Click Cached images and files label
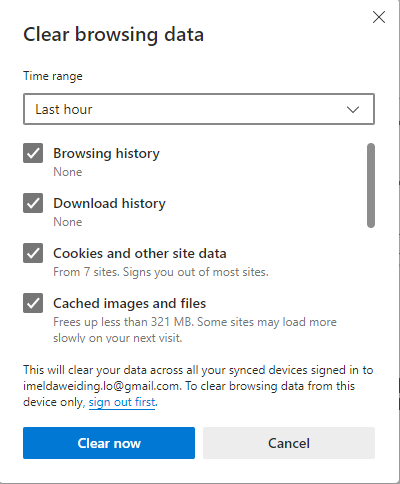The height and width of the screenshot is (484, 400). click(130, 303)
